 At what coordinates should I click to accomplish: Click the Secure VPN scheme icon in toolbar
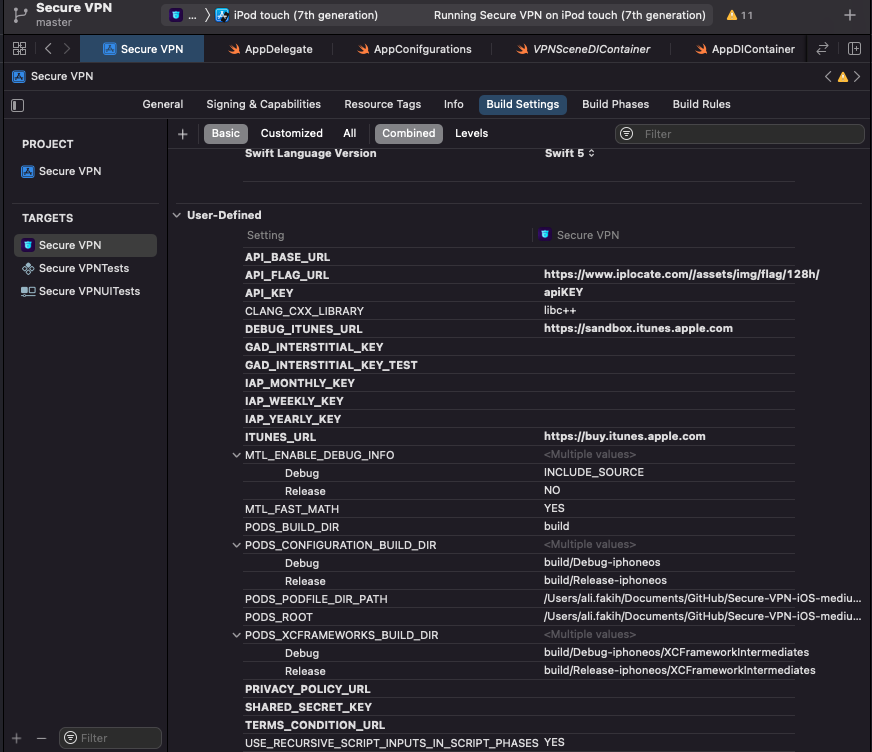point(176,15)
